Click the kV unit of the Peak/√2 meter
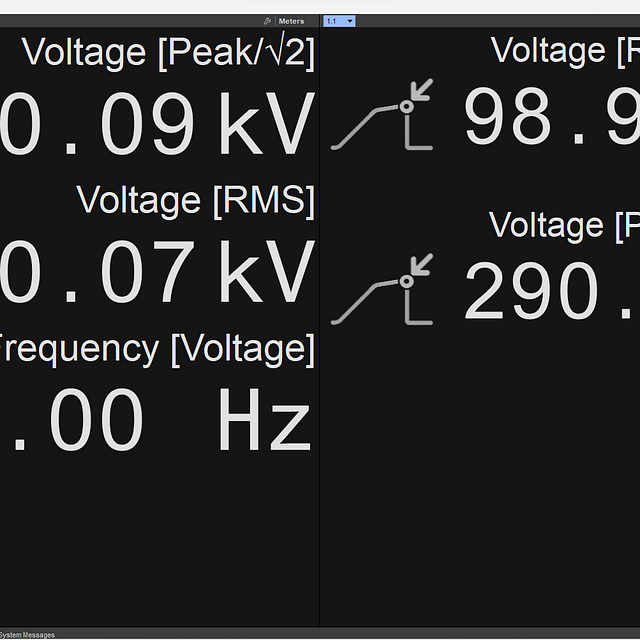The height and width of the screenshot is (640, 640). click(267, 126)
